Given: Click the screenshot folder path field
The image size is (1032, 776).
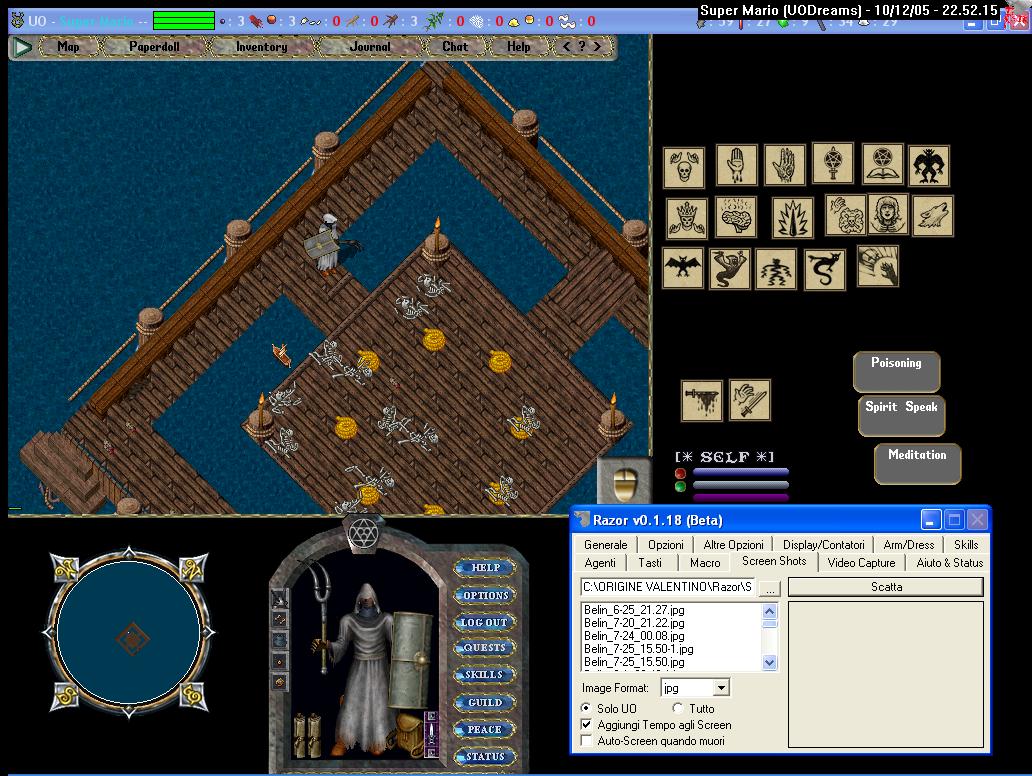Looking at the screenshot, I should tap(667, 587).
